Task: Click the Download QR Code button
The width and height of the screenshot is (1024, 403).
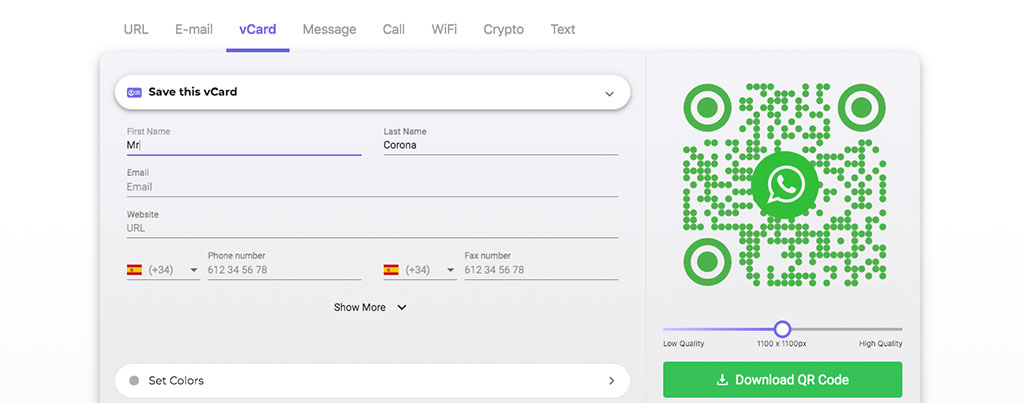Action: click(782, 379)
